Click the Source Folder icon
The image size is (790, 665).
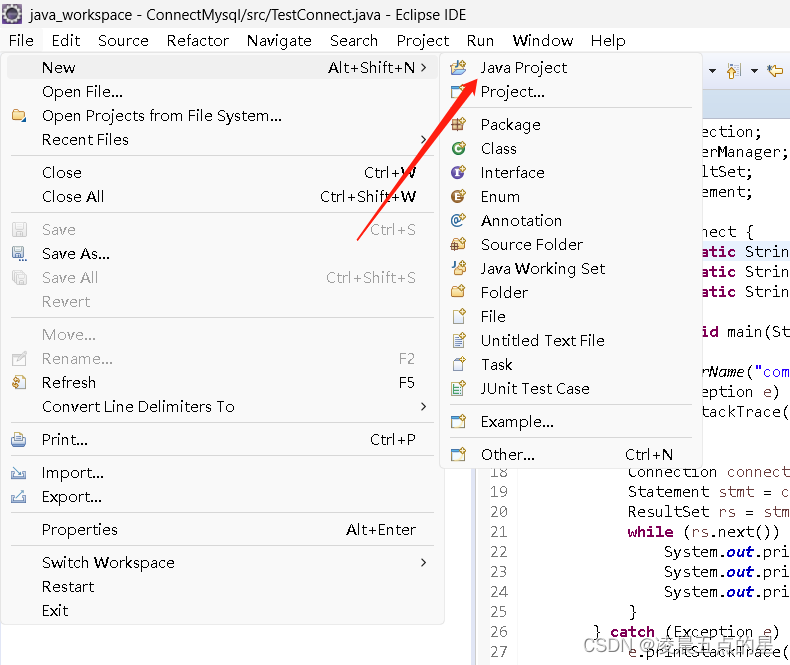pyautogui.click(x=458, y=244)
